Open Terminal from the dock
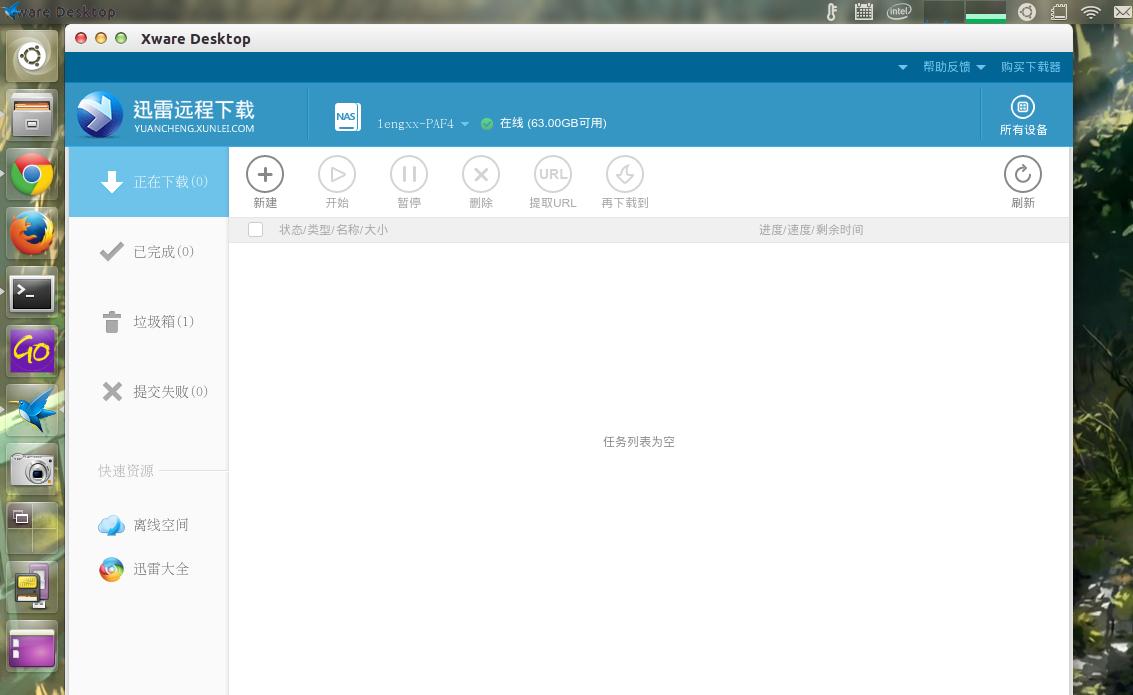Screen dimensions: 1133x695 [32, 293]
